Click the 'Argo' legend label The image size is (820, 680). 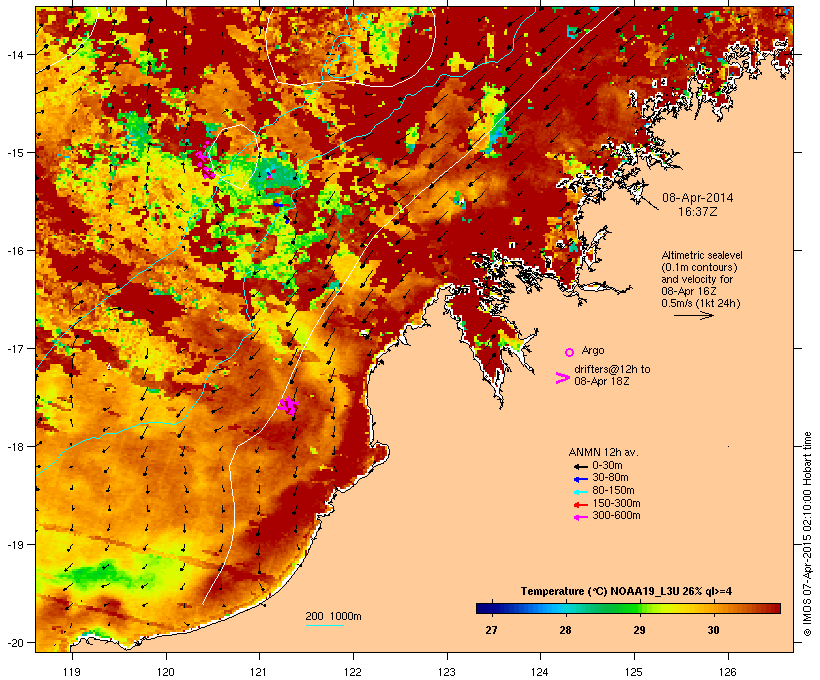[593, 350]
